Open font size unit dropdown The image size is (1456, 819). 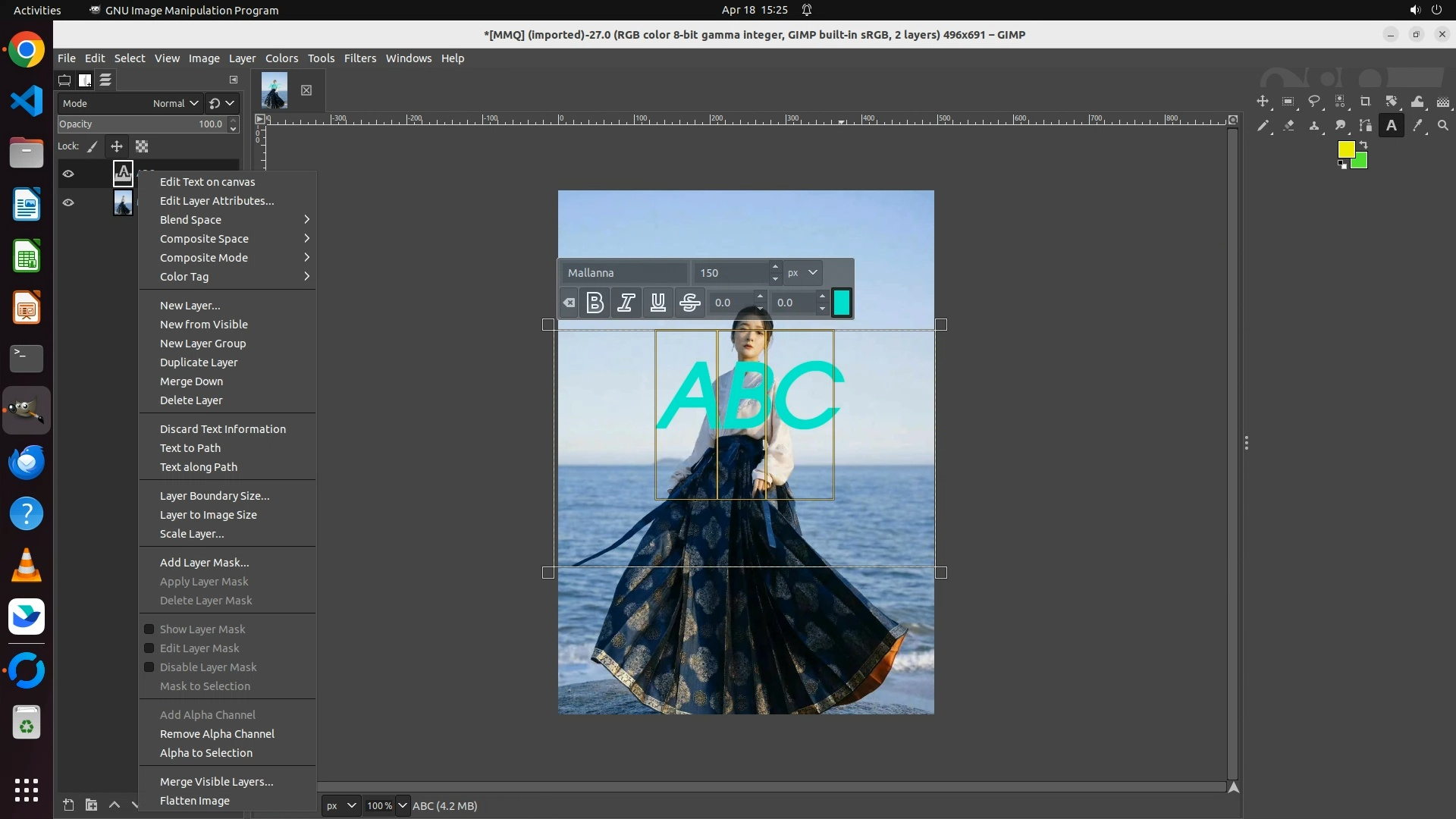tap(803, 272)
